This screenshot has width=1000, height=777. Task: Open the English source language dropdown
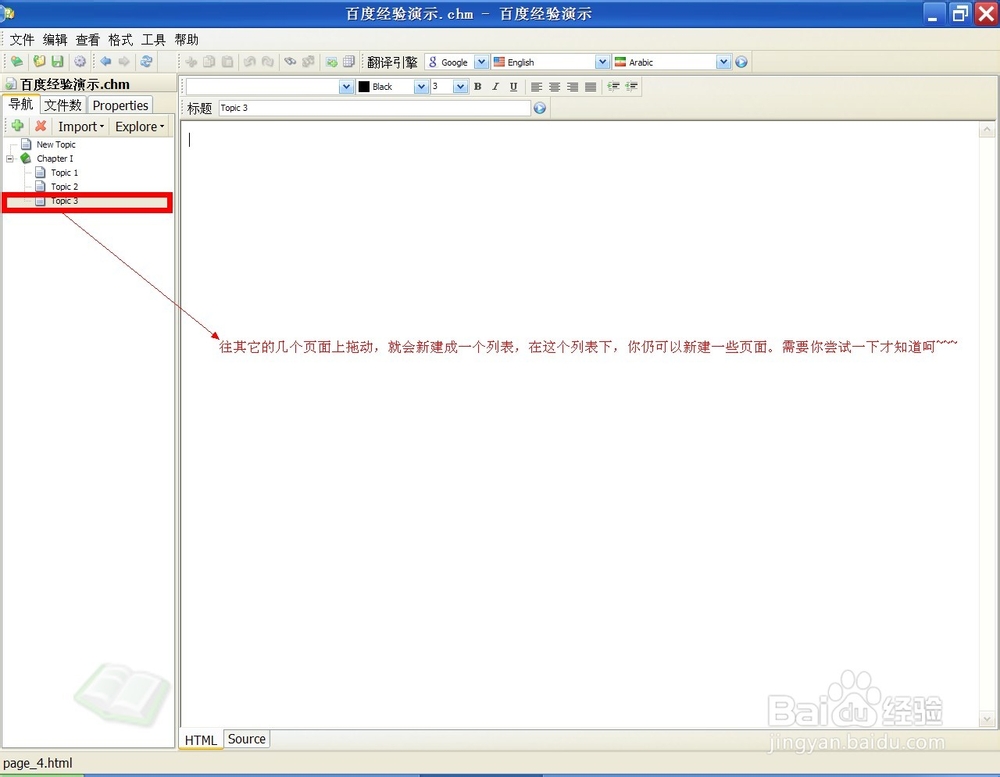(602, 62)
